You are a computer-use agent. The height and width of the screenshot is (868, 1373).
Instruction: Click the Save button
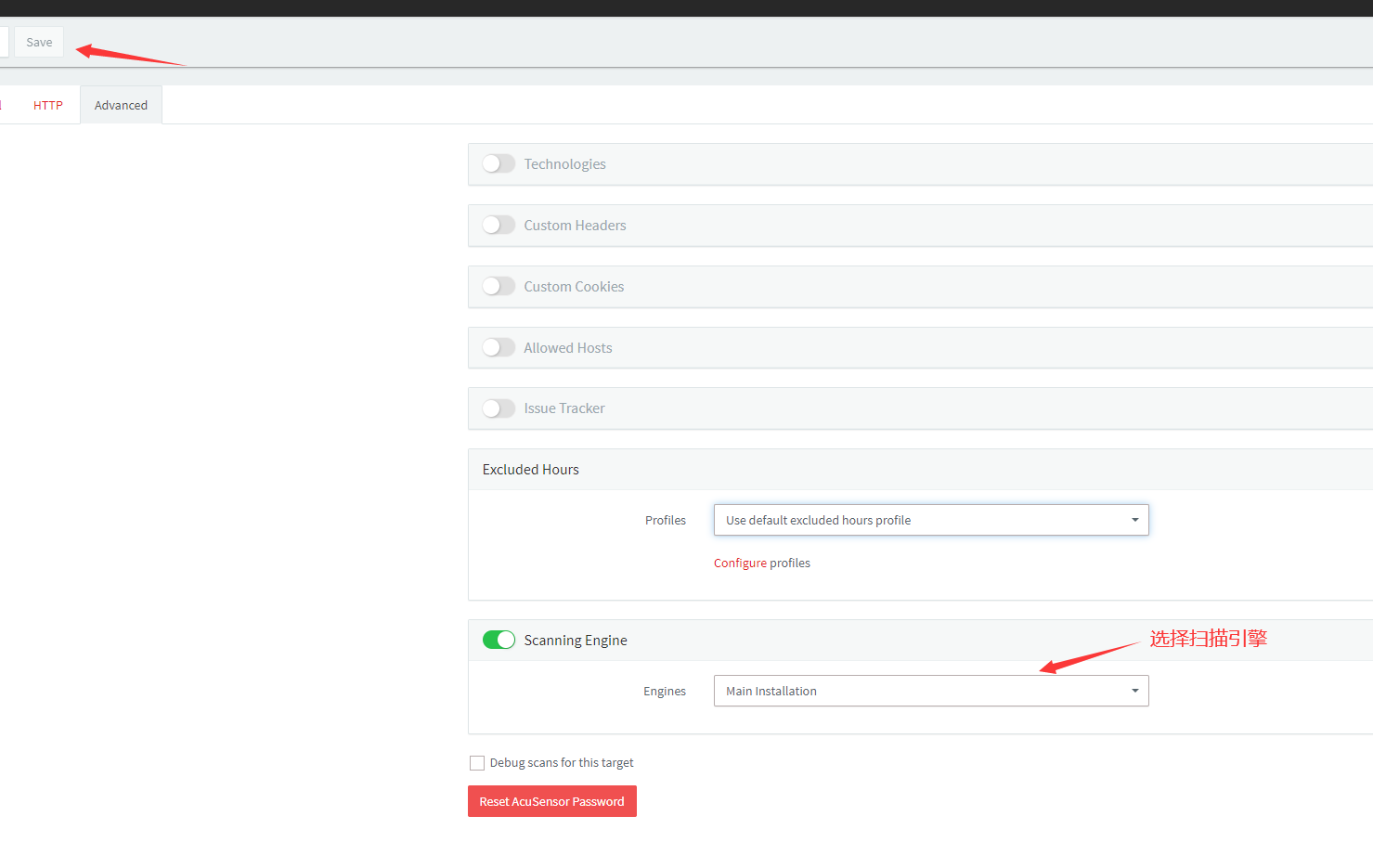[39, 42]
